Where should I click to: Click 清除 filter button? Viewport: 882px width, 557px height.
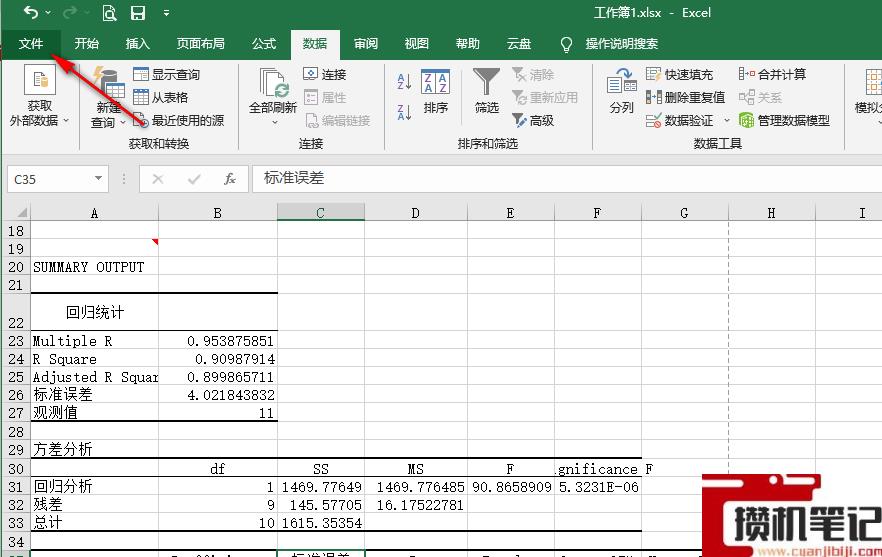pyautogui.click(x=533, y=74)
